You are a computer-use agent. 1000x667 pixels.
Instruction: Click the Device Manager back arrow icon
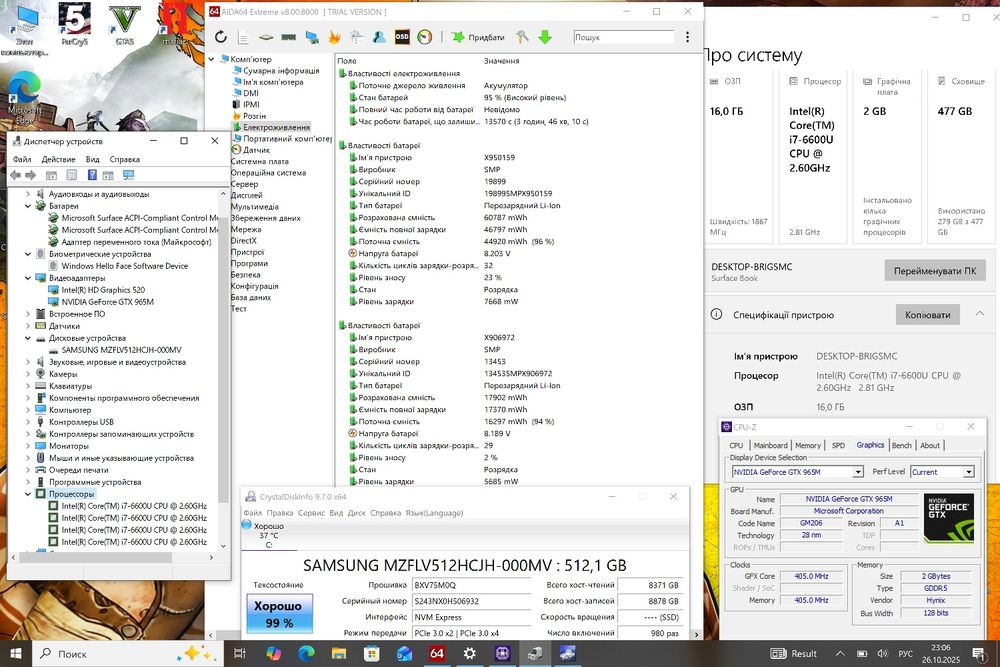coord(16,175)
